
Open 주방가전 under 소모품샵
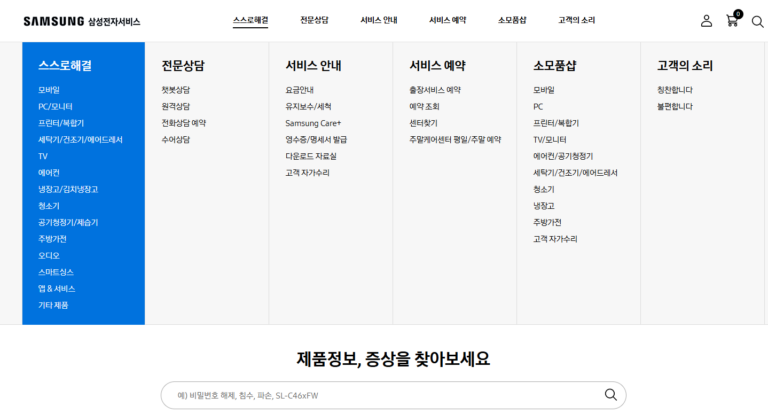[x=548, y=222]
